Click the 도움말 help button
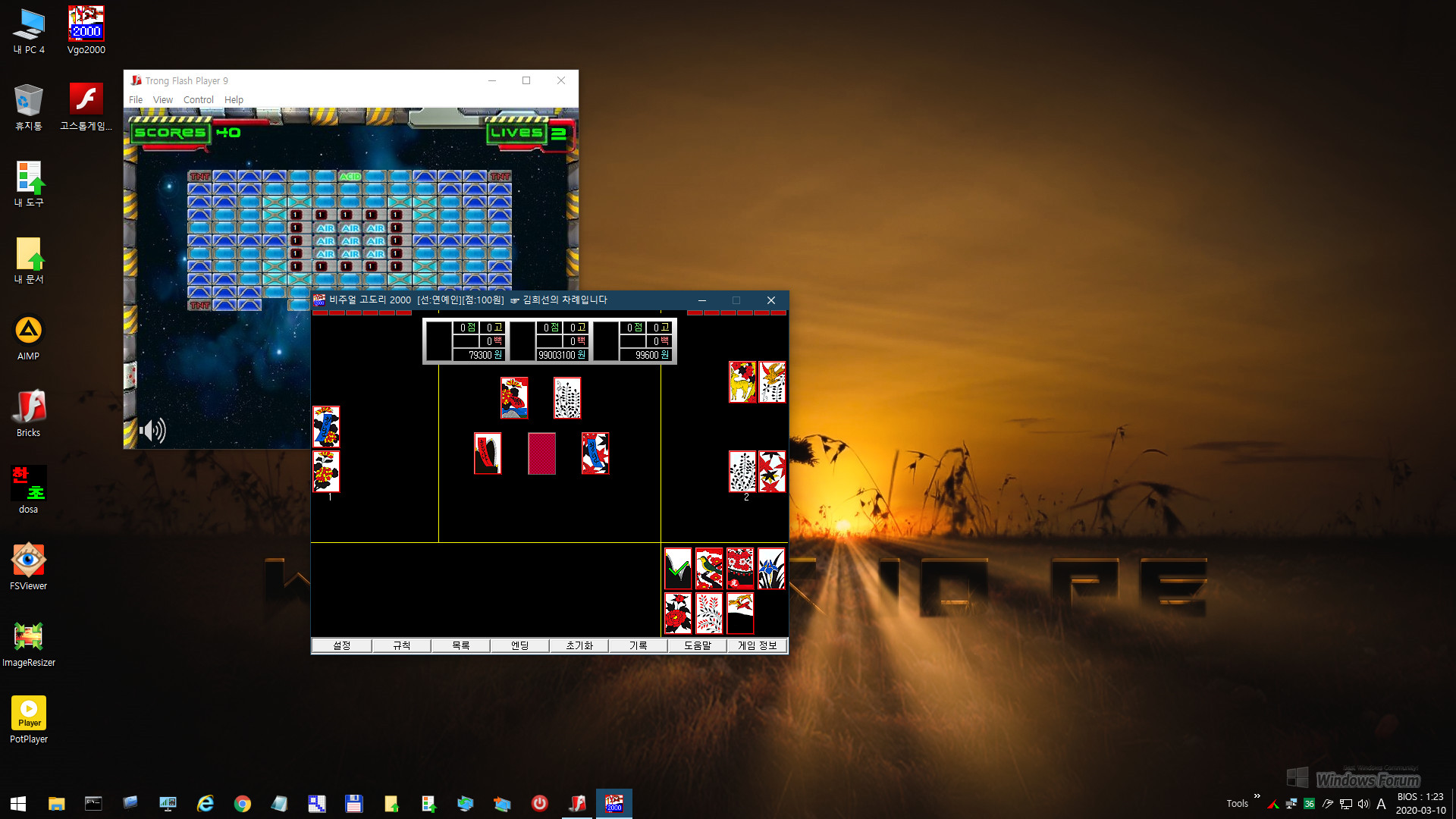Viewport: 1456px width, 819px height. (697, 645)
